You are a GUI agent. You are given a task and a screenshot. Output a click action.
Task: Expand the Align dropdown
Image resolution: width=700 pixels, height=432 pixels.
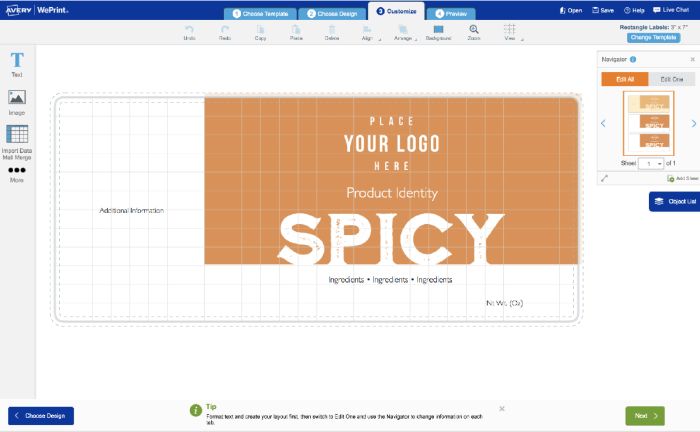point(367,32)
